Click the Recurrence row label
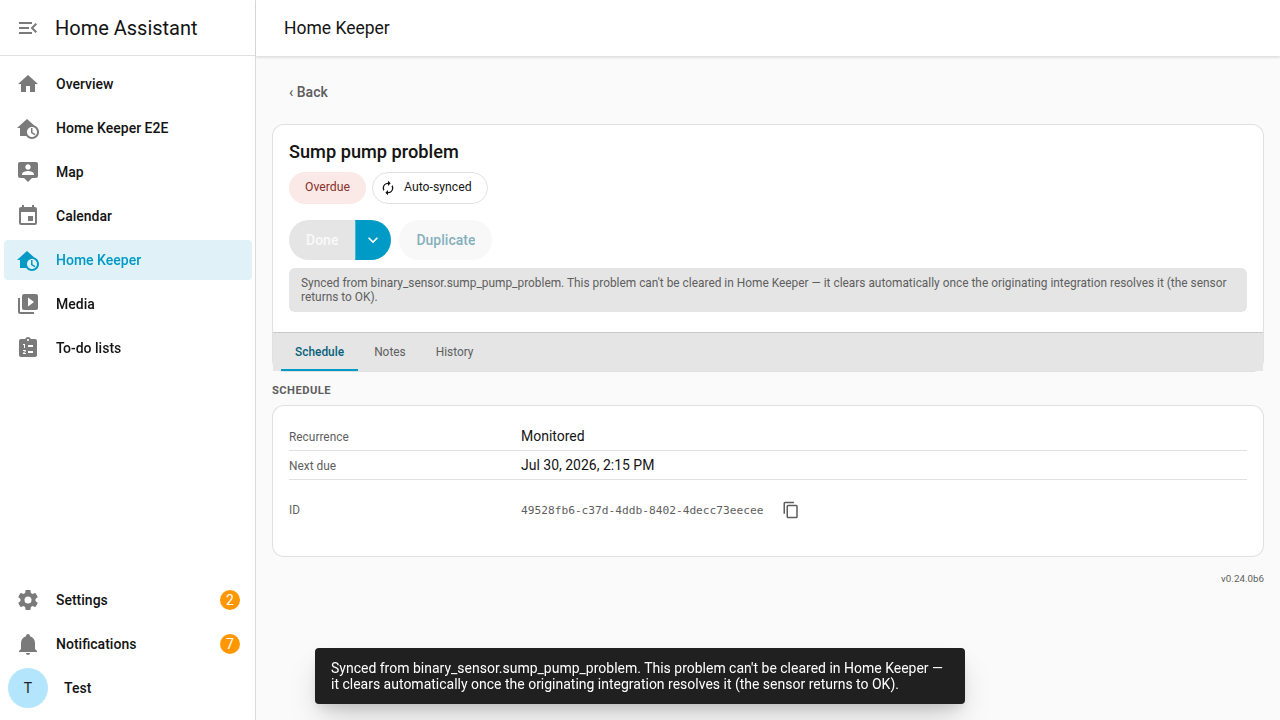Image resolution: width=1280 pixels, height=720 pixels. tap(319, 437)
